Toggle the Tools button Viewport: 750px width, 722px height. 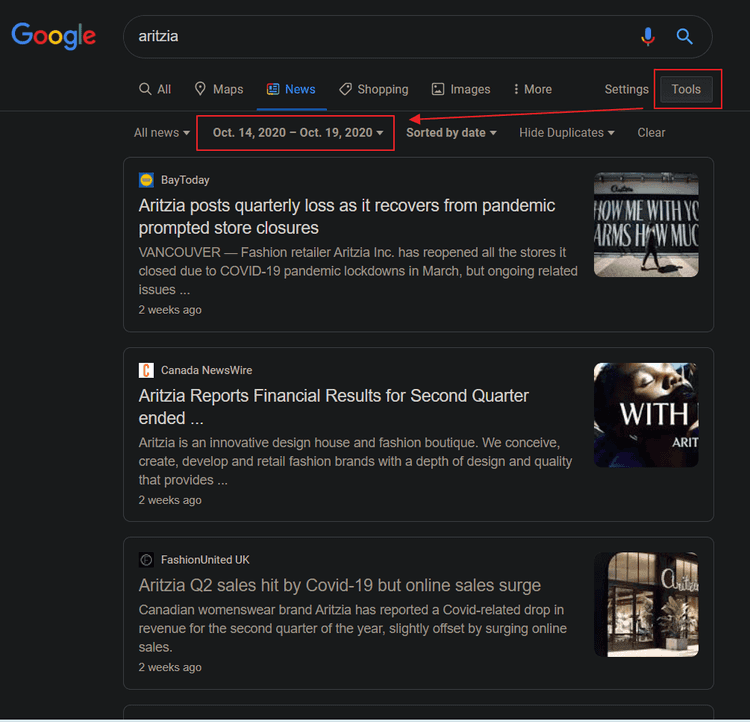(x=686, y=89)
